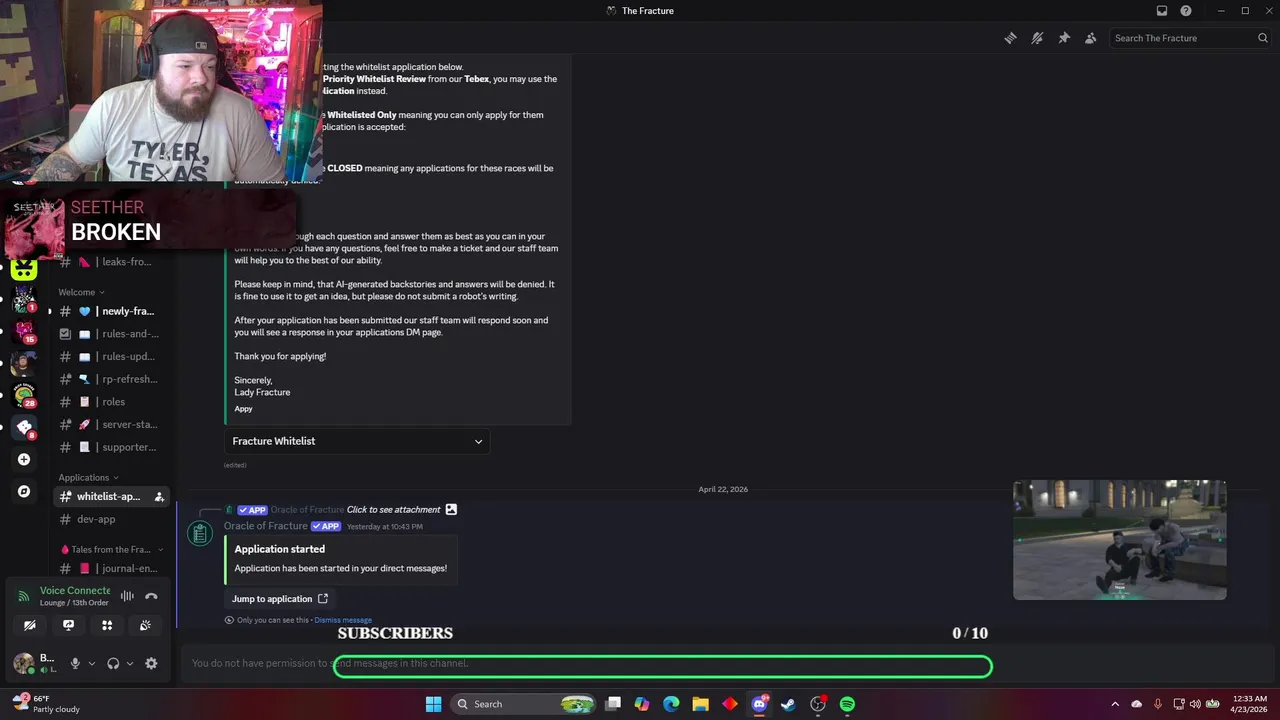This screenshot has height=720, width=1280.
Task: Collapse the Welcome category
Action: click(81, 292)
